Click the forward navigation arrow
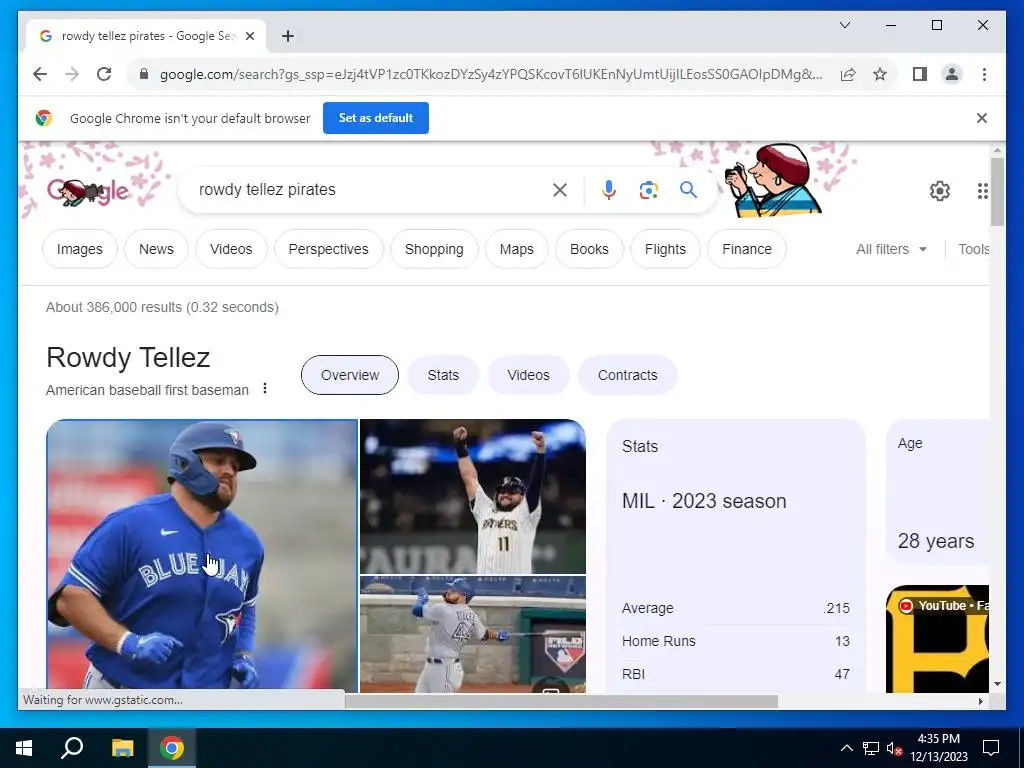This screenshot has height=768, width=1024. point(72,74)
